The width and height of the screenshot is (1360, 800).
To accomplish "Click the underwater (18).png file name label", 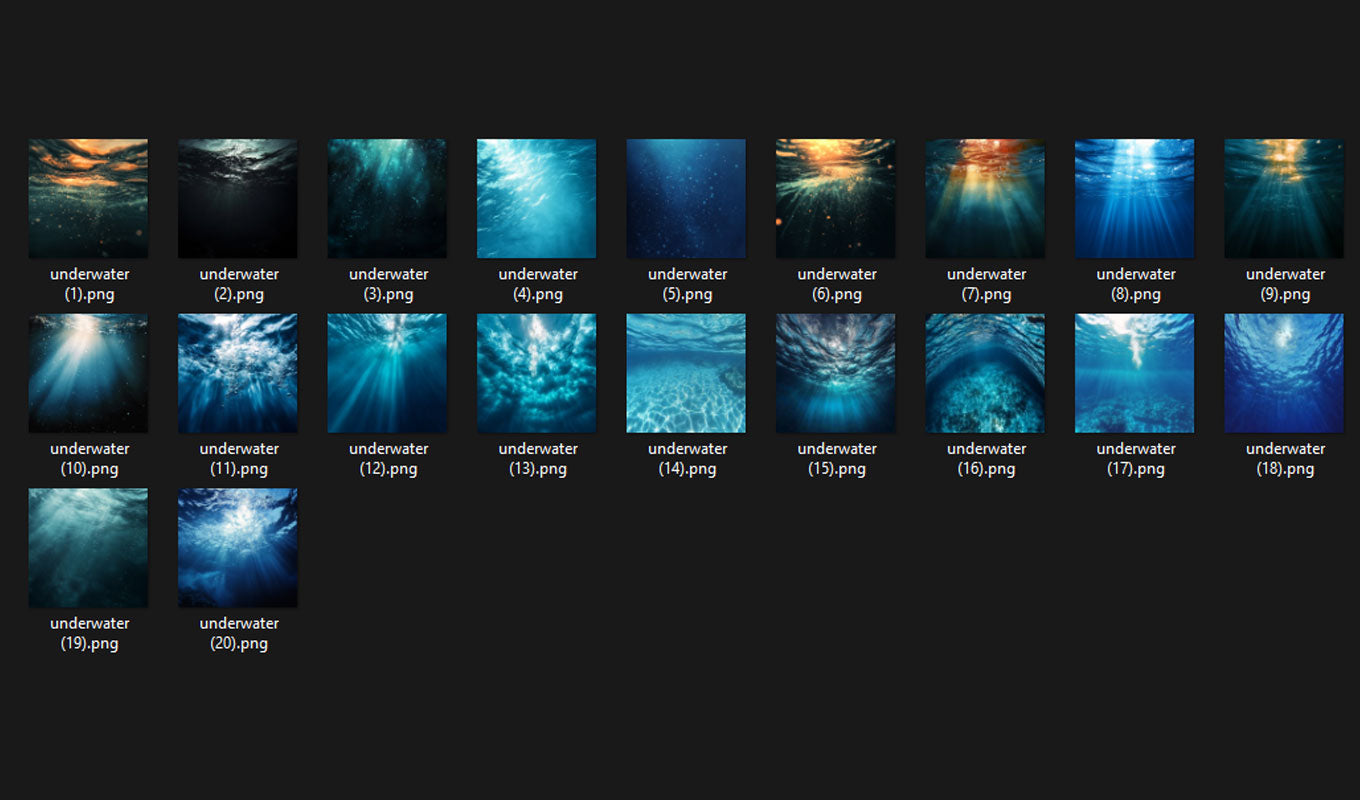I will click(1285, 459).
